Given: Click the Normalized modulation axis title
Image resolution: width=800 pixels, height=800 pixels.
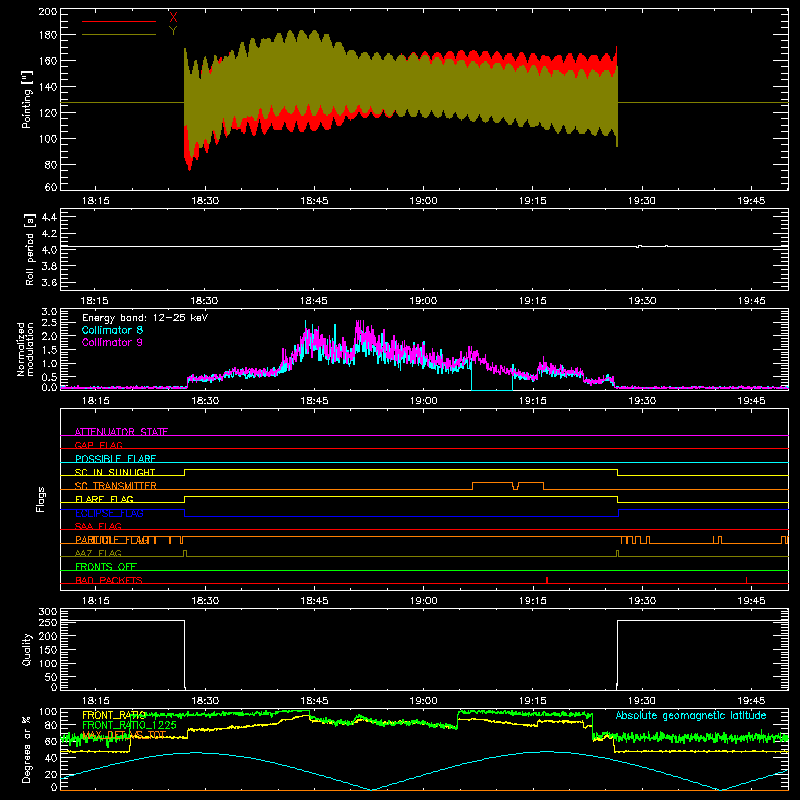Looking at the screenshot, I should (25, 349).
